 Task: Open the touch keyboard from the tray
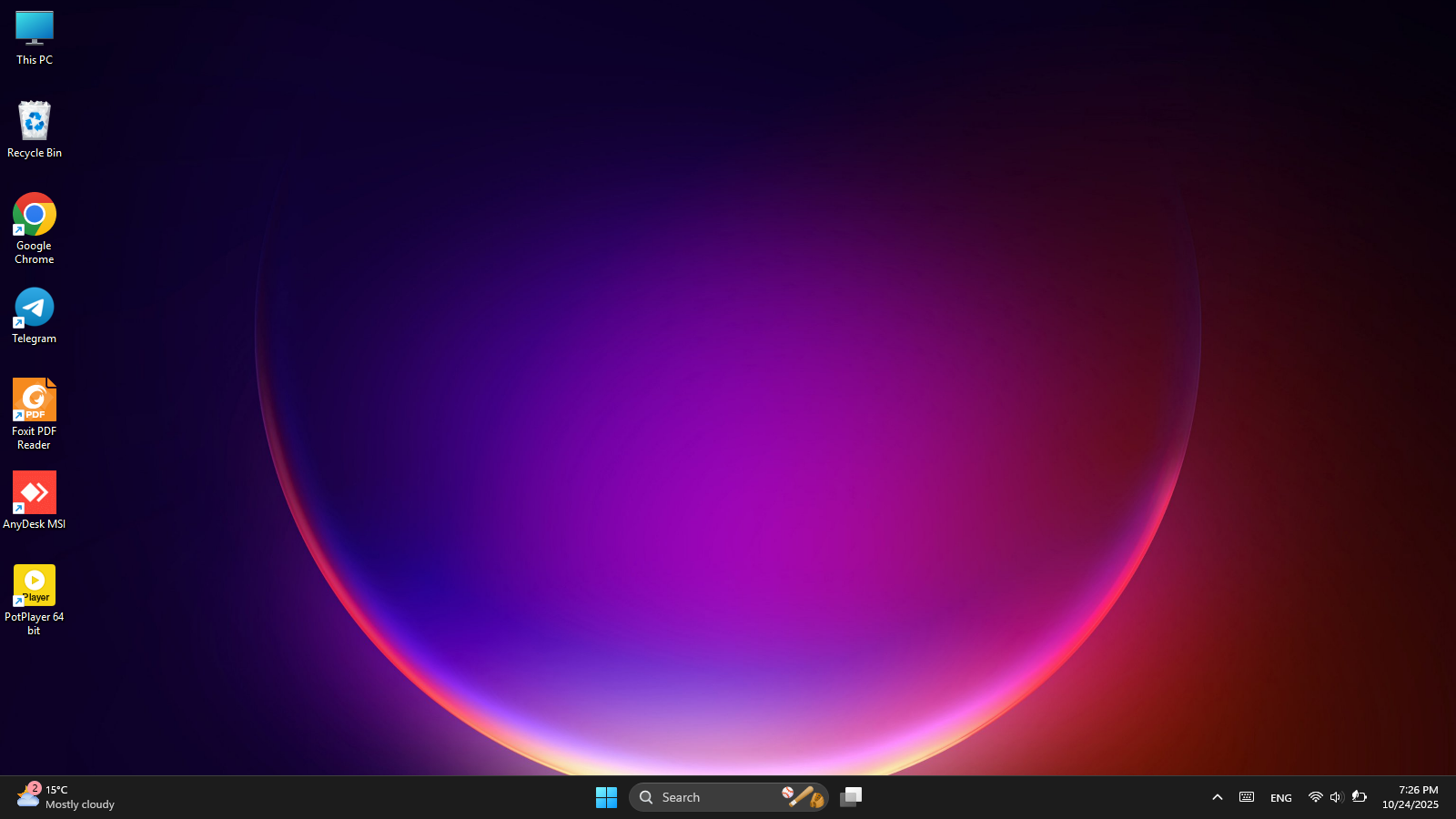[x=1247, y=797]
